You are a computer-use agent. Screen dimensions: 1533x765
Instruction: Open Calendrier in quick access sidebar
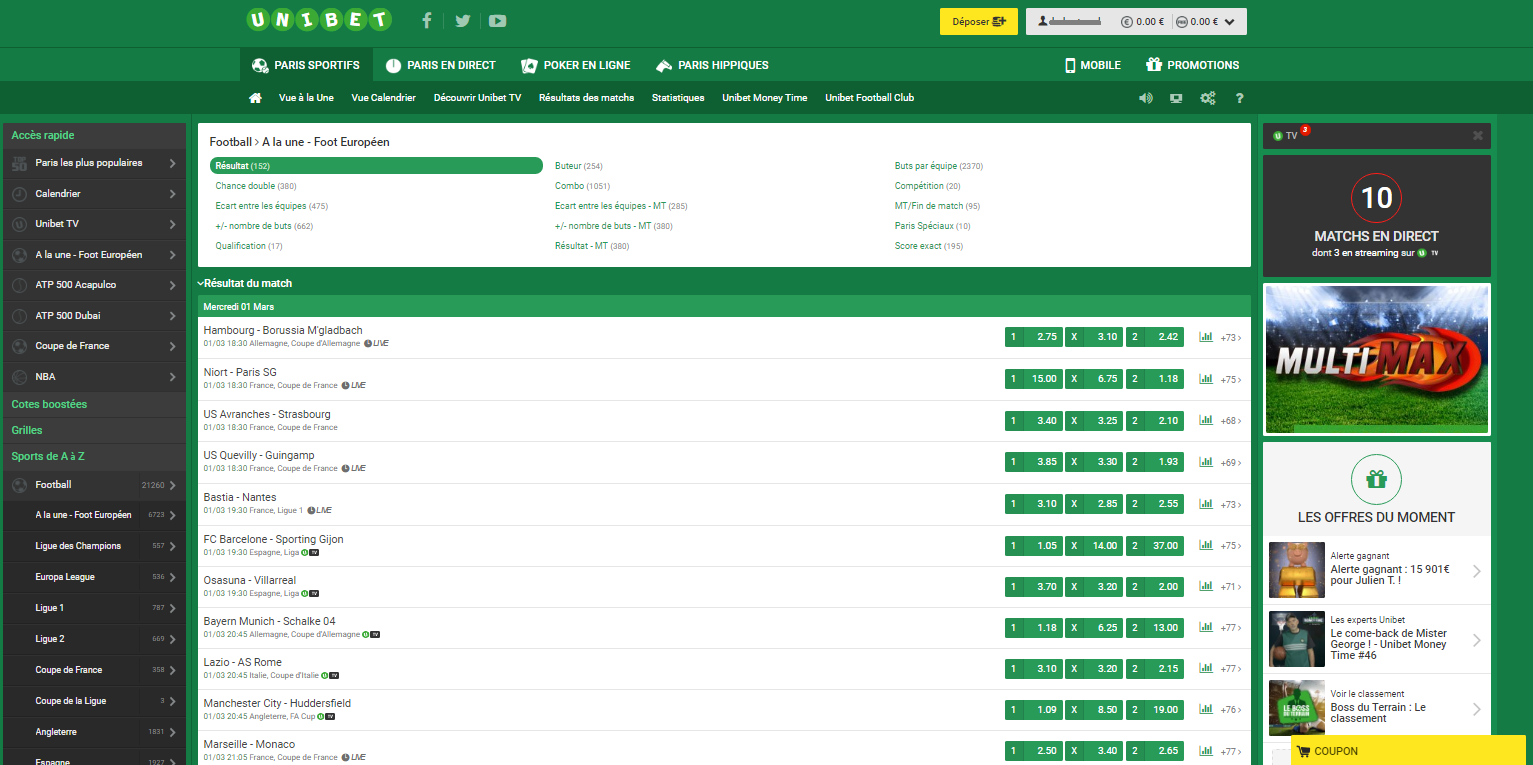pyautogui.click(x=94, y=194)
